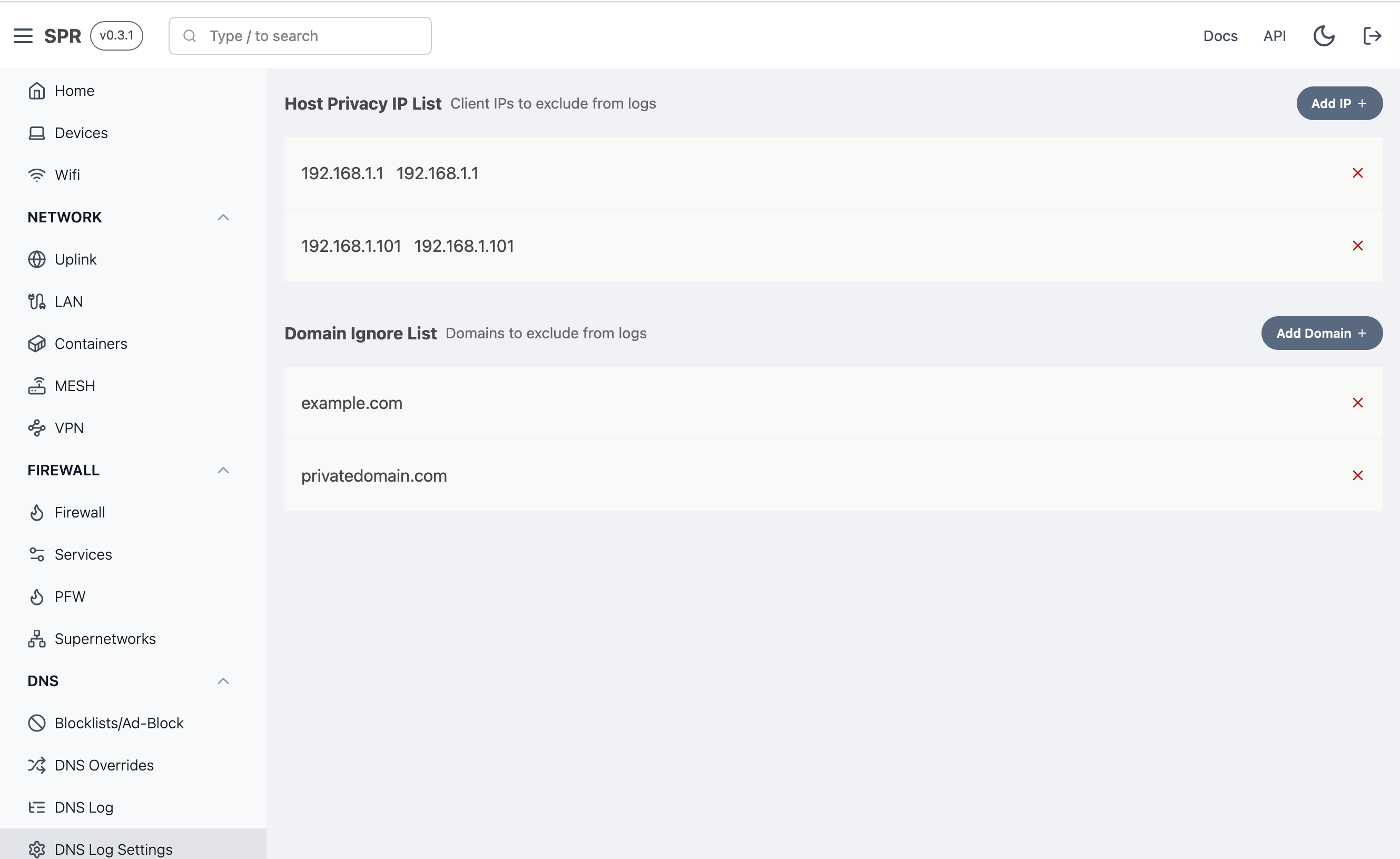Open the MESH network icon
Image resolution: width=1400 pixels, height=859 pixels.
37,386
